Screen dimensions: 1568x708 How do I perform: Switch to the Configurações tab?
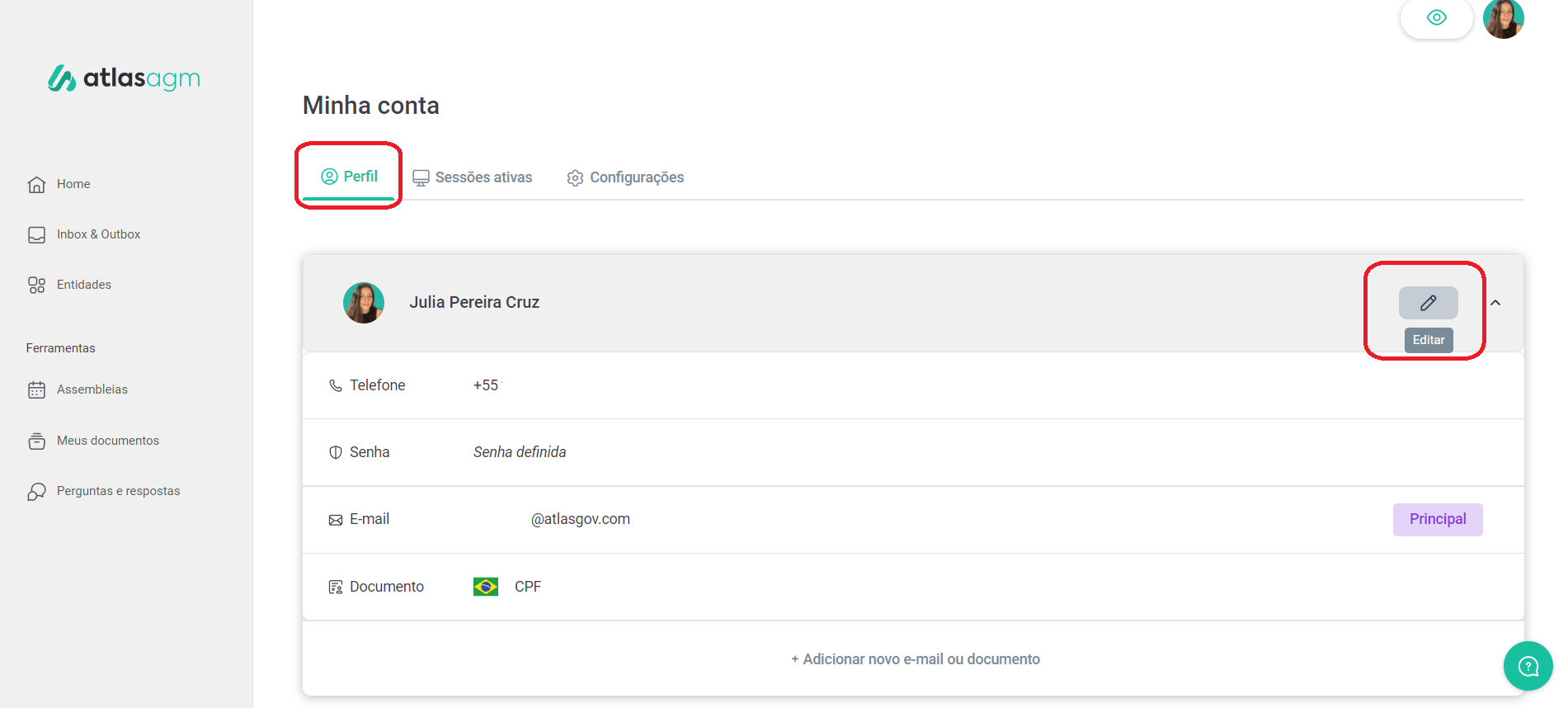625,177
